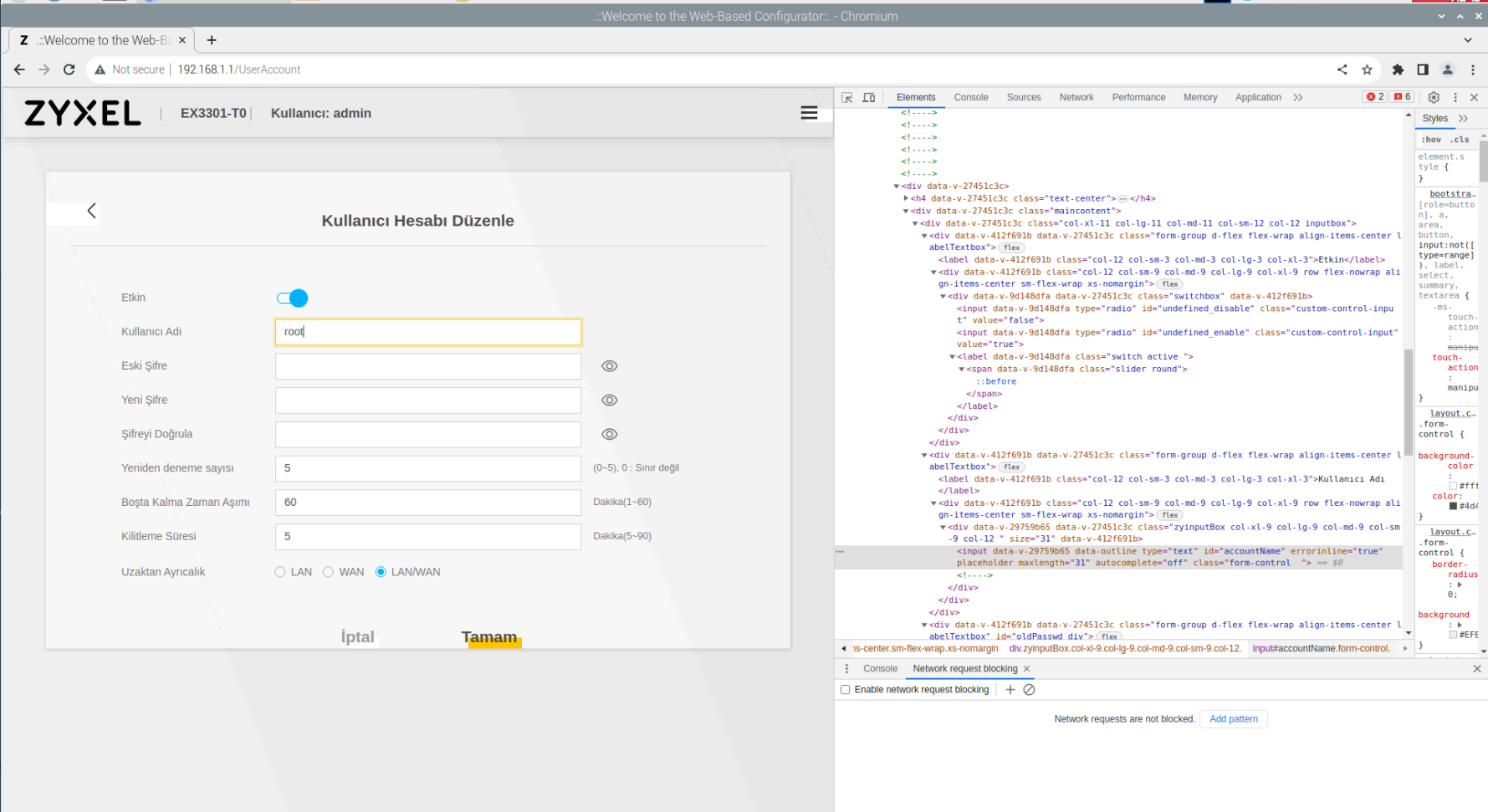Select the WAN remote privilege radio button
Image resolution: width=1488 pixels, height=812 pixels.
[x=329, y=572]
